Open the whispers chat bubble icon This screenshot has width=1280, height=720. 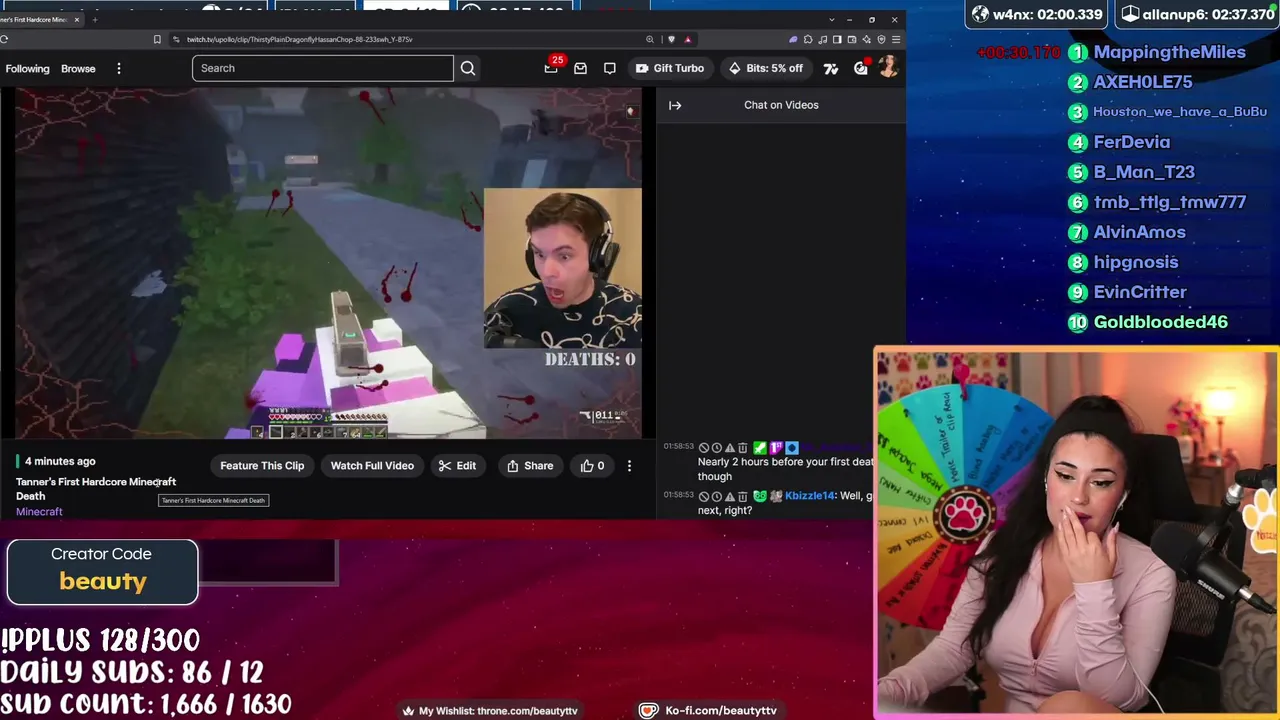click(x=609, y=68)
